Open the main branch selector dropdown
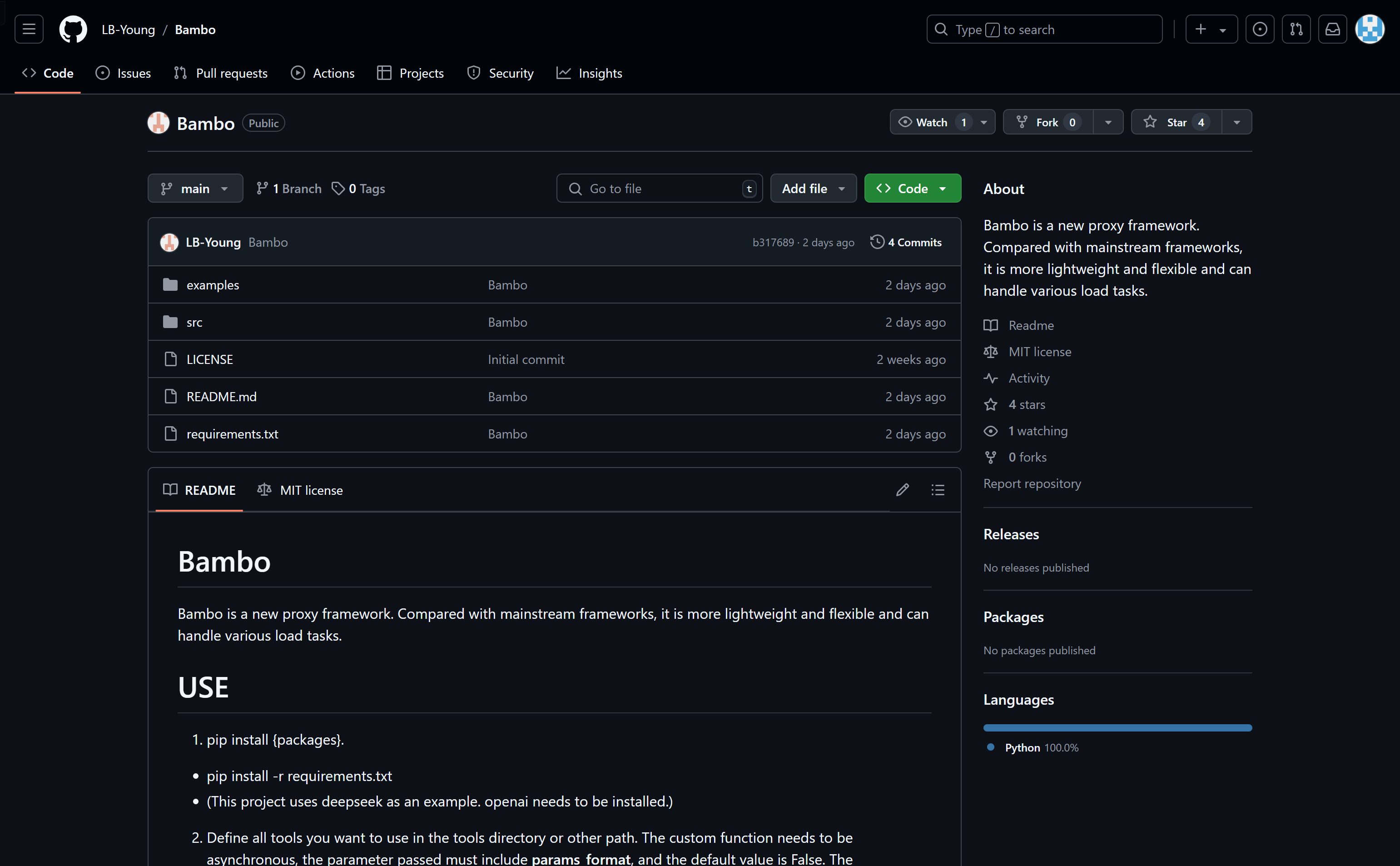Image resolution: width=1400 pixels, height=866 pixels. pos(195,189)
